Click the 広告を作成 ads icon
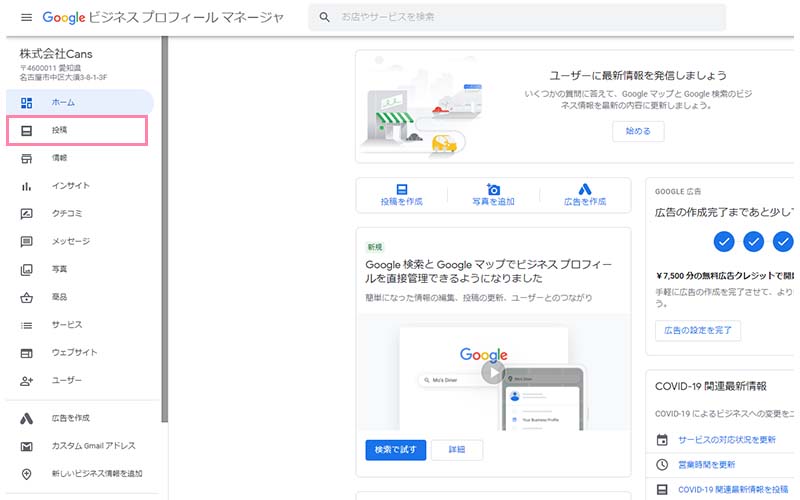Viewport: 800px width, 500px height. (585, 189)
